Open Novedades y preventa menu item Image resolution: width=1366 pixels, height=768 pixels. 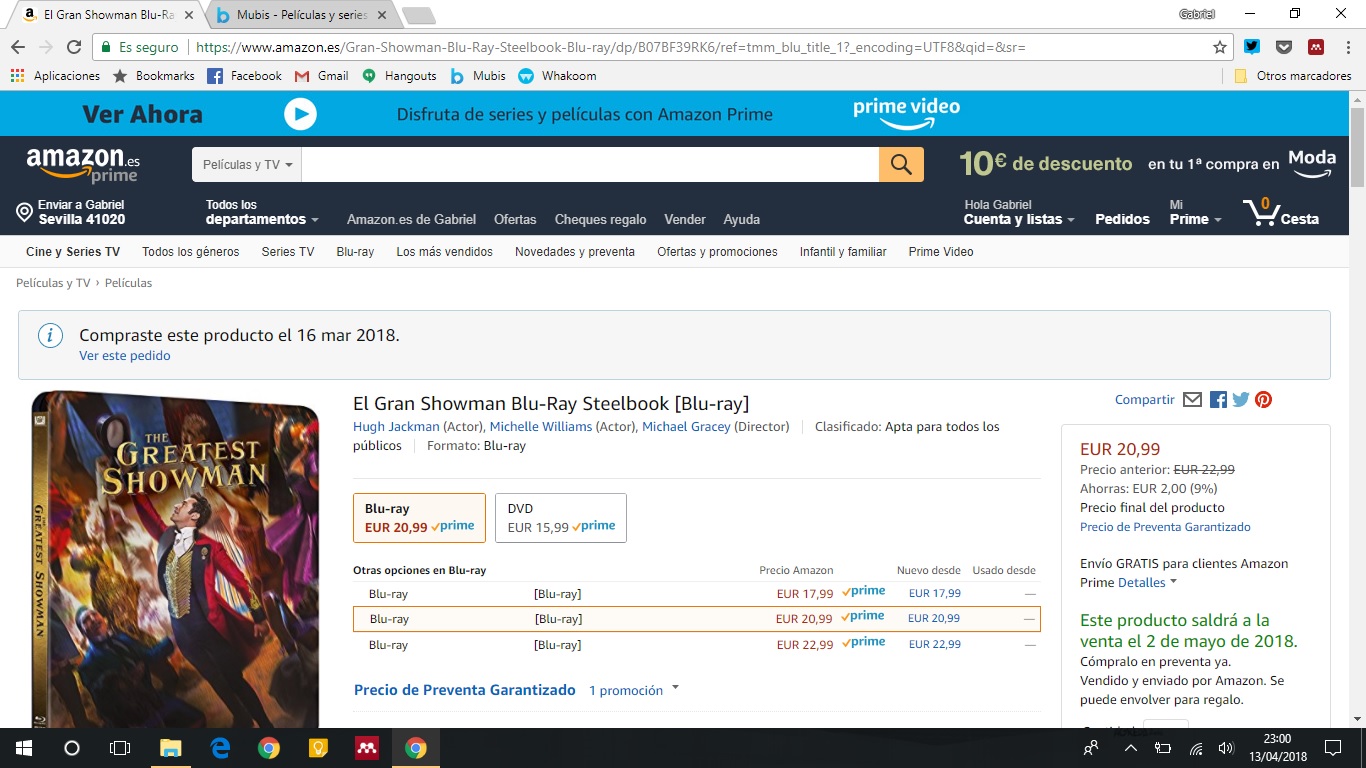coord(575,252)
